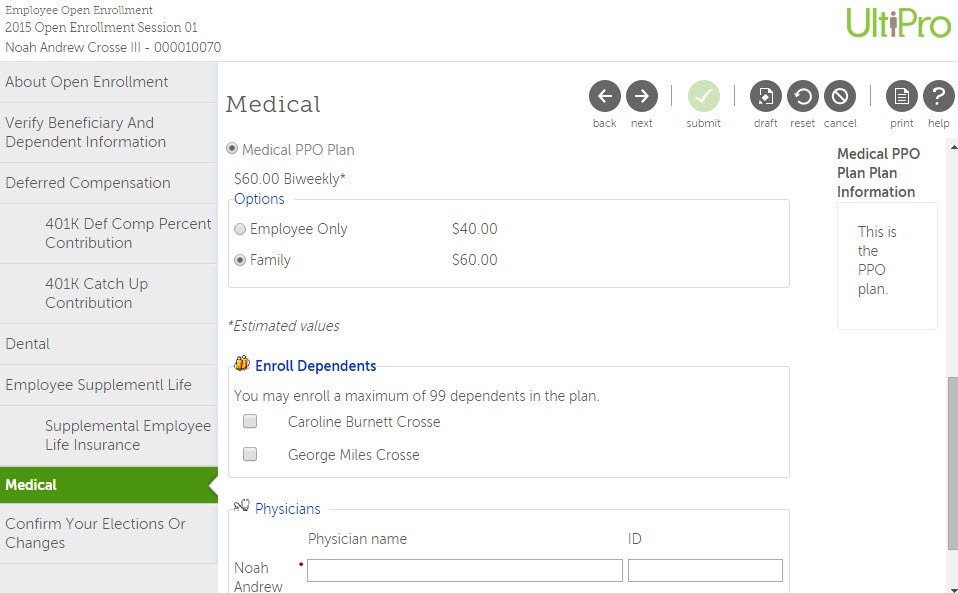
Task: Print the page with print icon
Action: pos(901,96)
